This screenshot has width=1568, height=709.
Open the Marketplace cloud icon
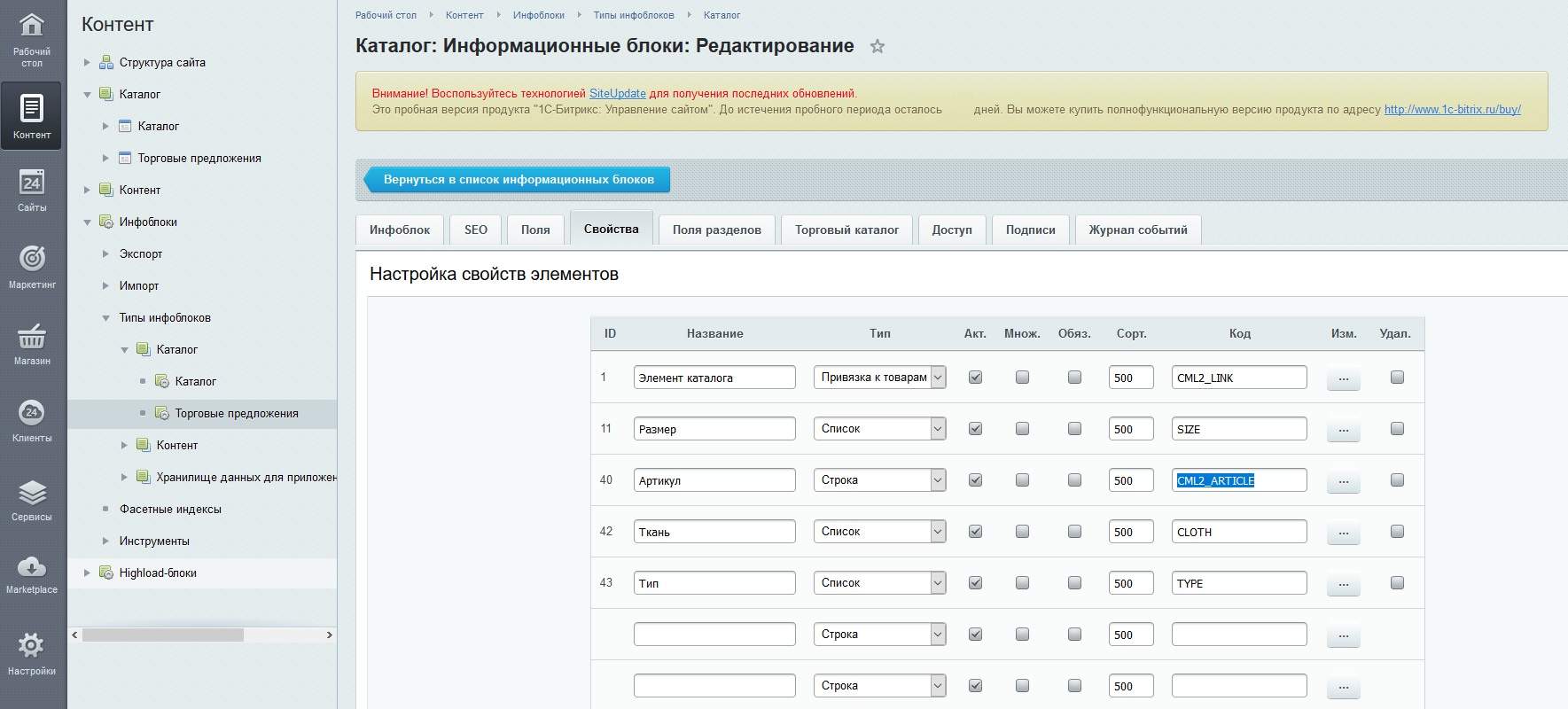32,566
